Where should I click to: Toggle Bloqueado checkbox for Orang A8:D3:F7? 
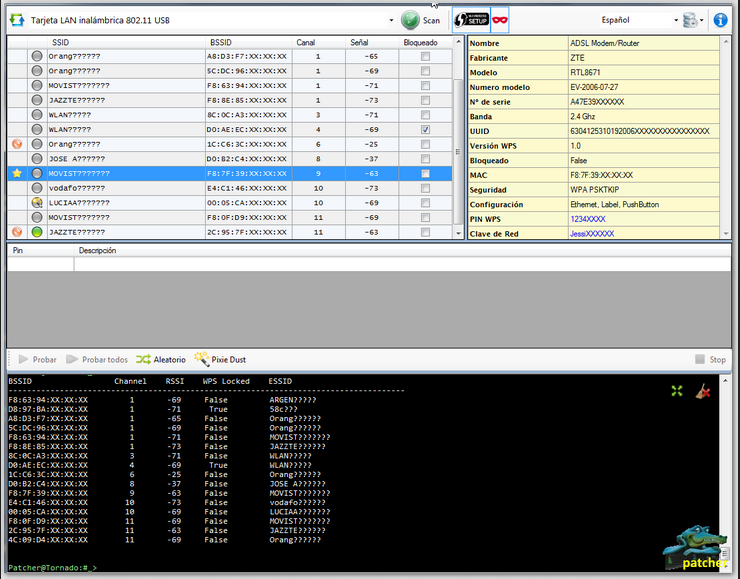tap(425, 56)
